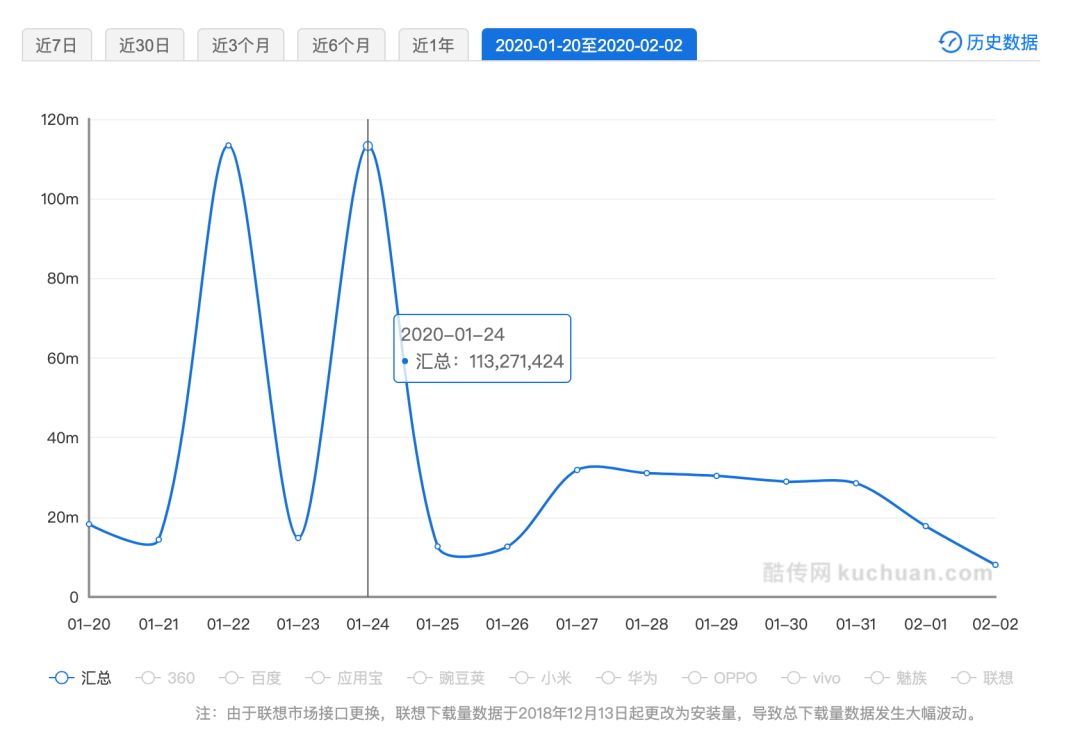Image resolution: width=1080 pixels, height=734 pixels.
Task: Switch to the 近7日 tab
Action: [x=57, y=44]
